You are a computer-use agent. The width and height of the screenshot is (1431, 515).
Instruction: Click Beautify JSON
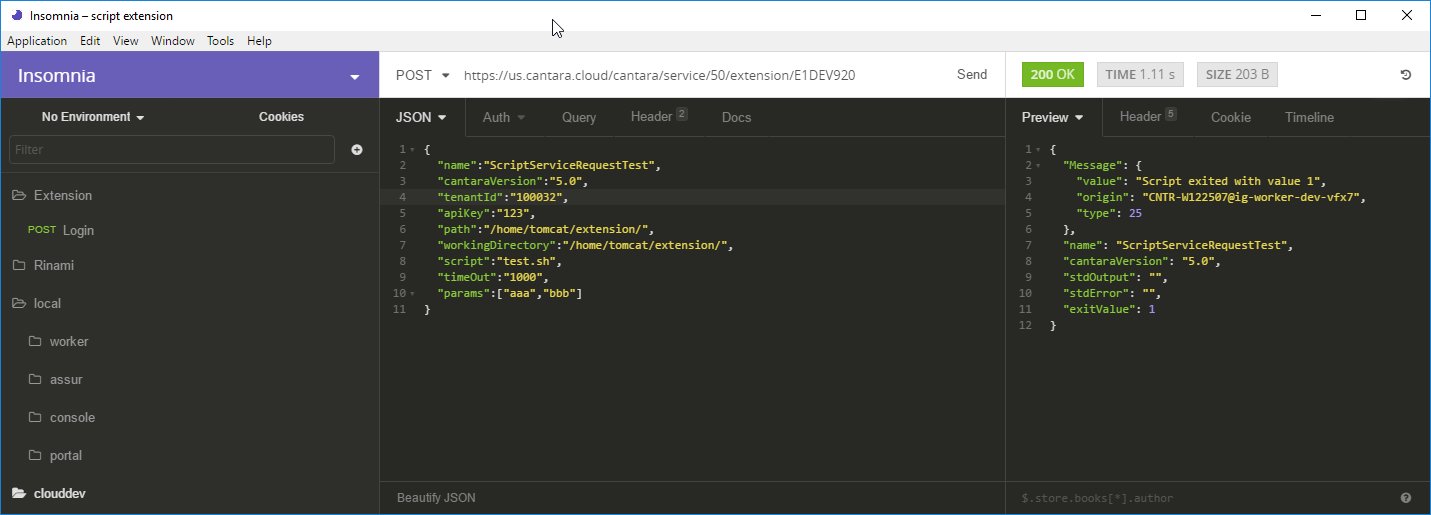(436, 497)
